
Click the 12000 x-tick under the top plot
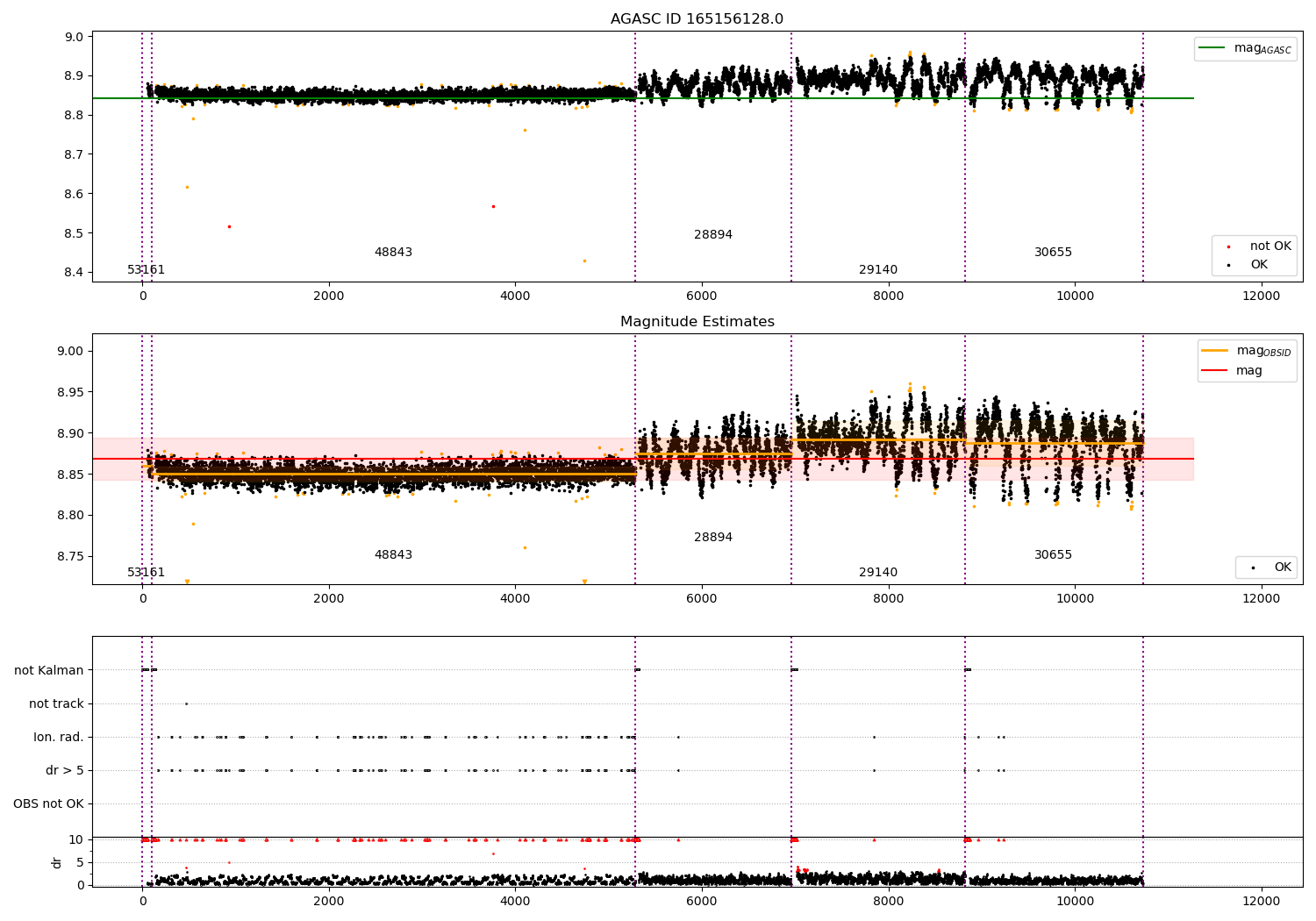pyautogui.click(x=1262, y=296)
